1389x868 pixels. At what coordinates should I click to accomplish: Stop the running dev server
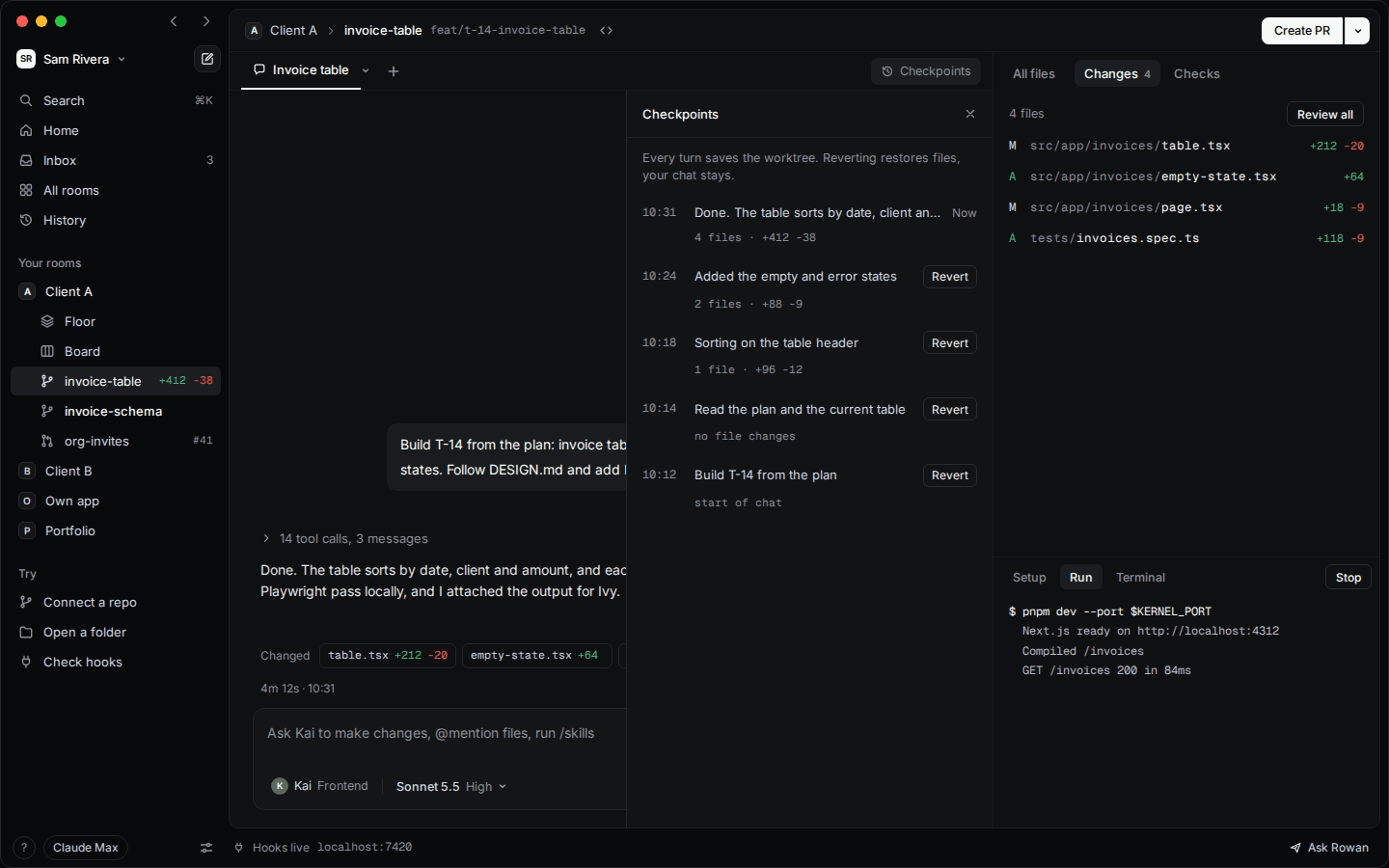pyautogui.click(x=1348, y=578)
